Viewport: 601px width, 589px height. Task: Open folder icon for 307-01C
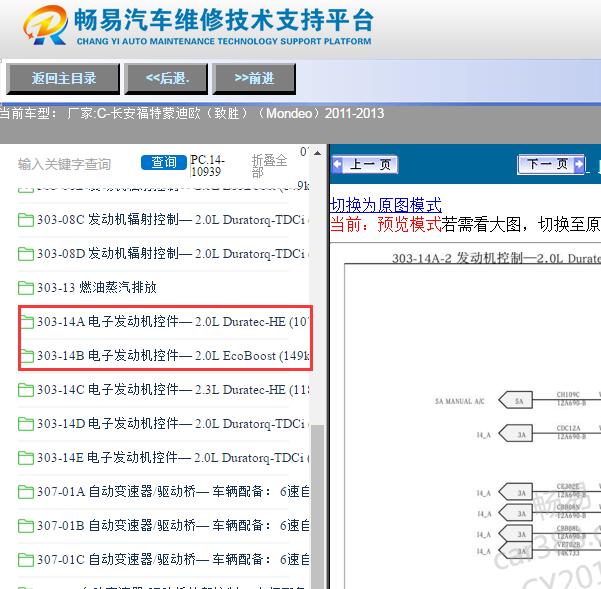(x=26, y=560)
